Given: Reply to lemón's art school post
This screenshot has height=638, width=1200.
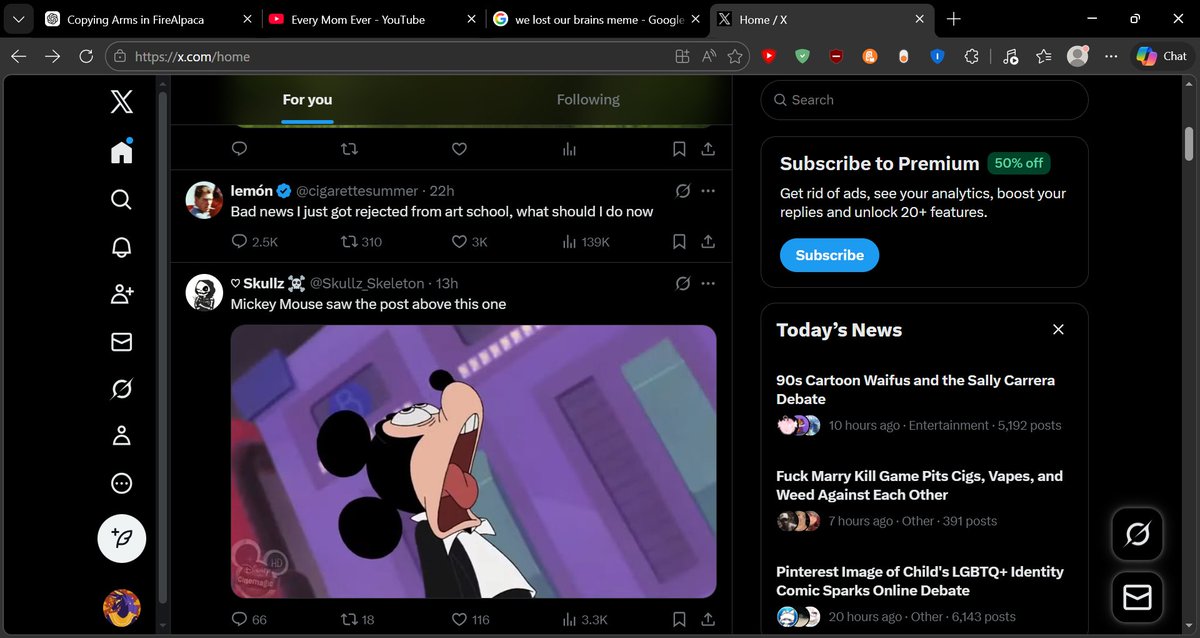Looking at the screenshot, I should pyautogui.click(x=254, y=241).
